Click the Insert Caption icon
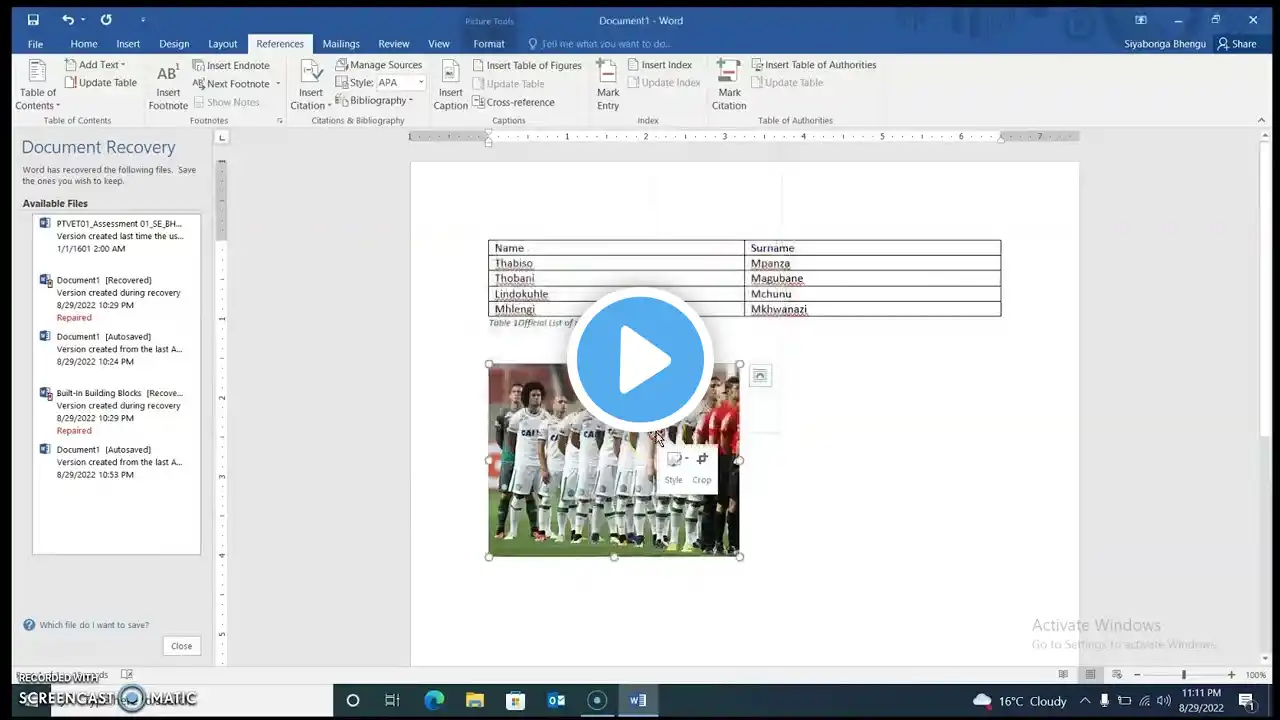Viewport: 1280px width, 720px height. pos(450,74)
